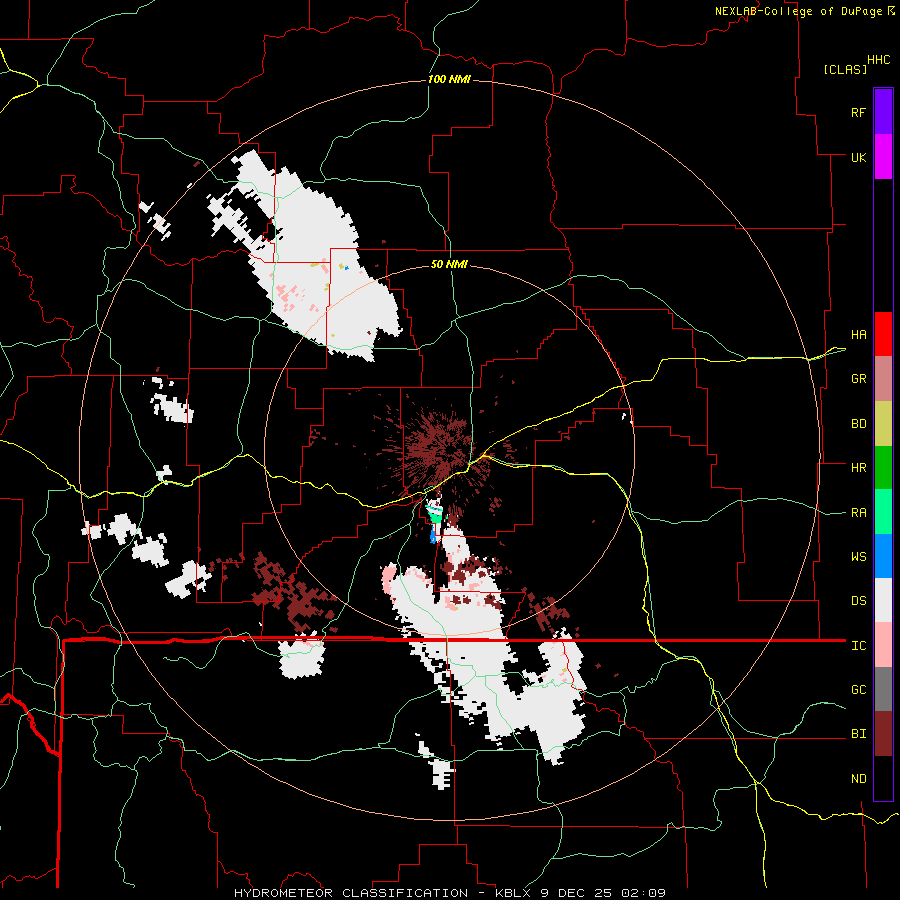This screenshot has height=900, width=900.
Task: Click the "100 NMI" range ring label
Action: click(x=449, y=79)
